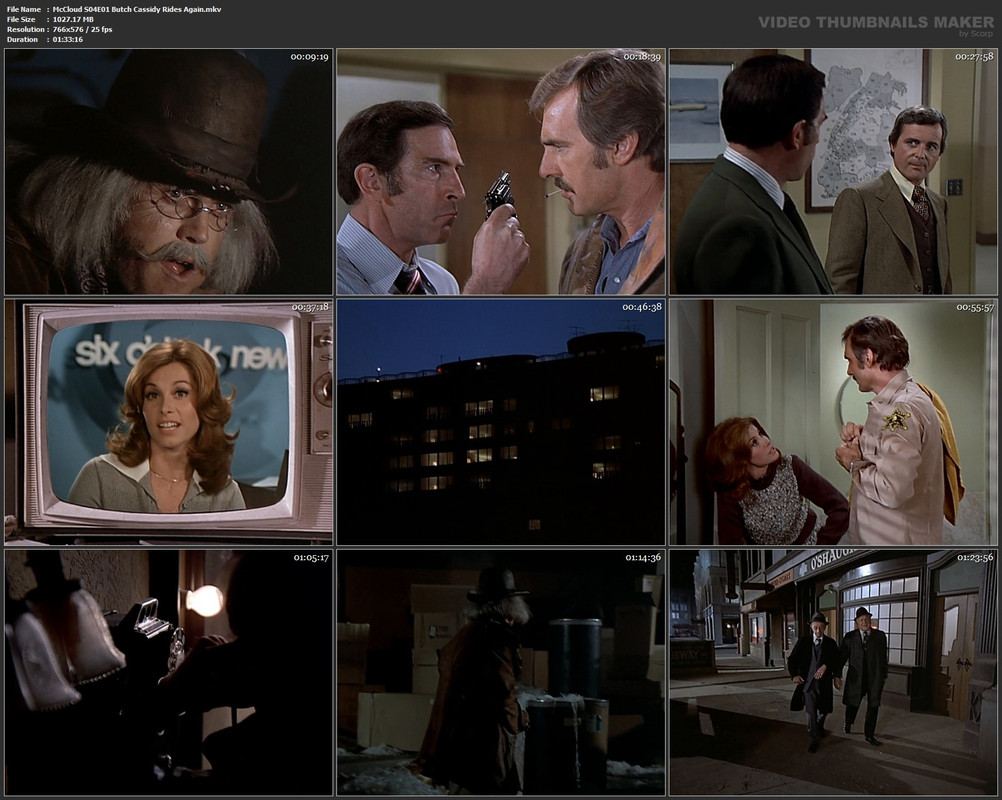Click the 'Resolution' label
Screen dimensions: 1002x800
tap(26, 29)
